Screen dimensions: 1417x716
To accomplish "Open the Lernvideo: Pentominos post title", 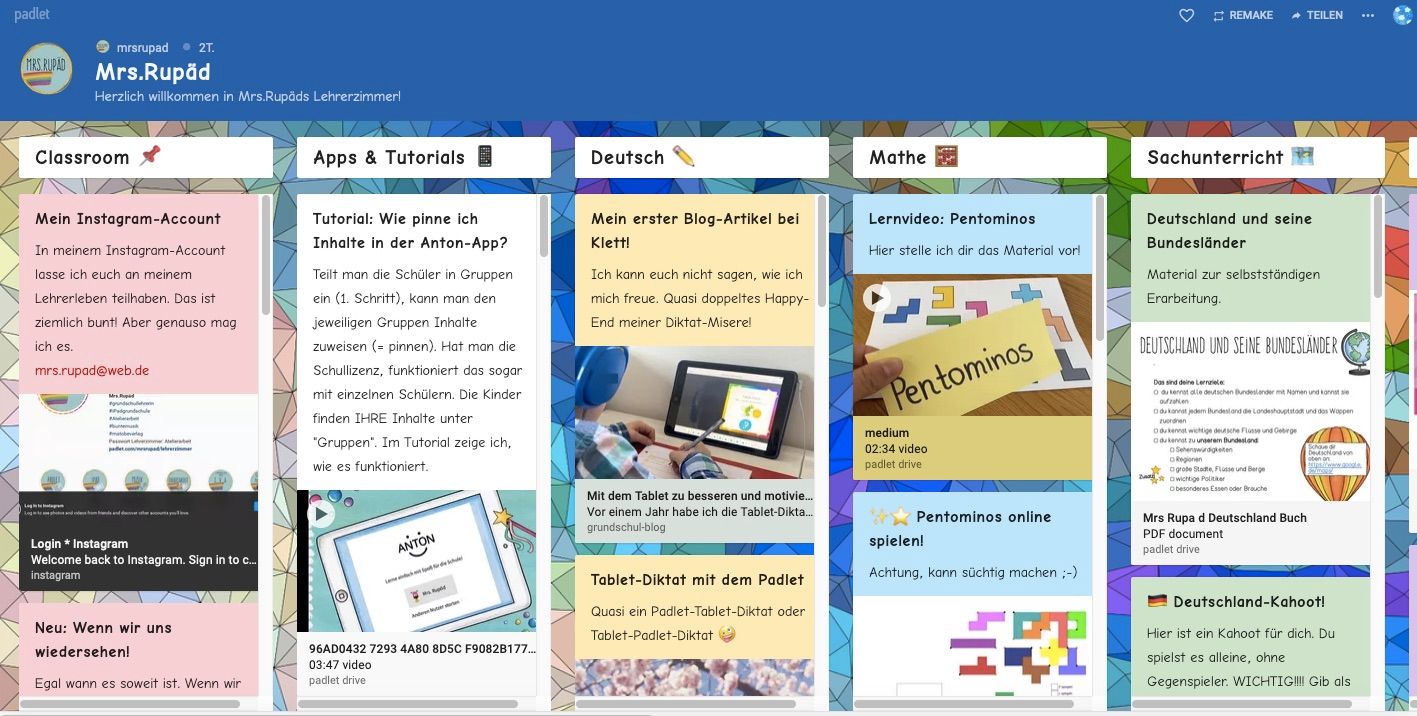I will [952, 219].
